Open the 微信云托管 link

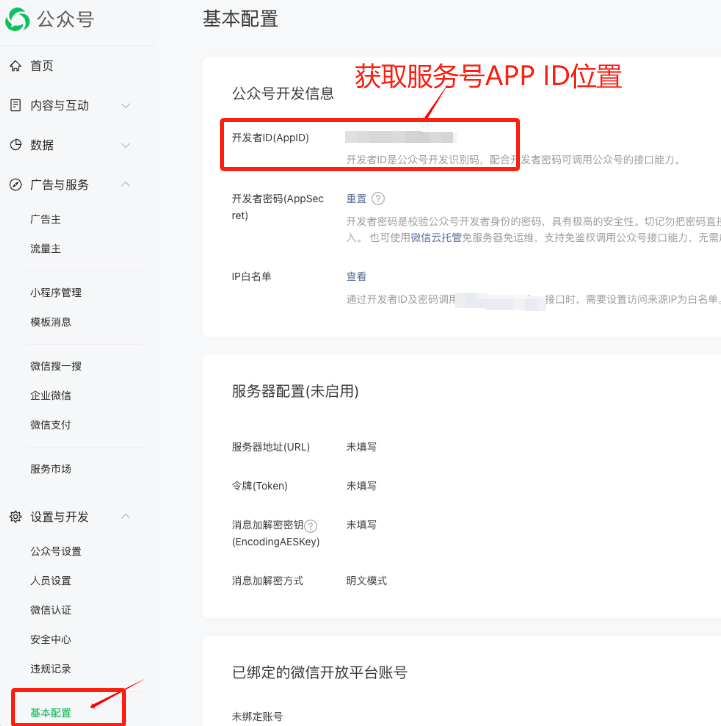436,238
